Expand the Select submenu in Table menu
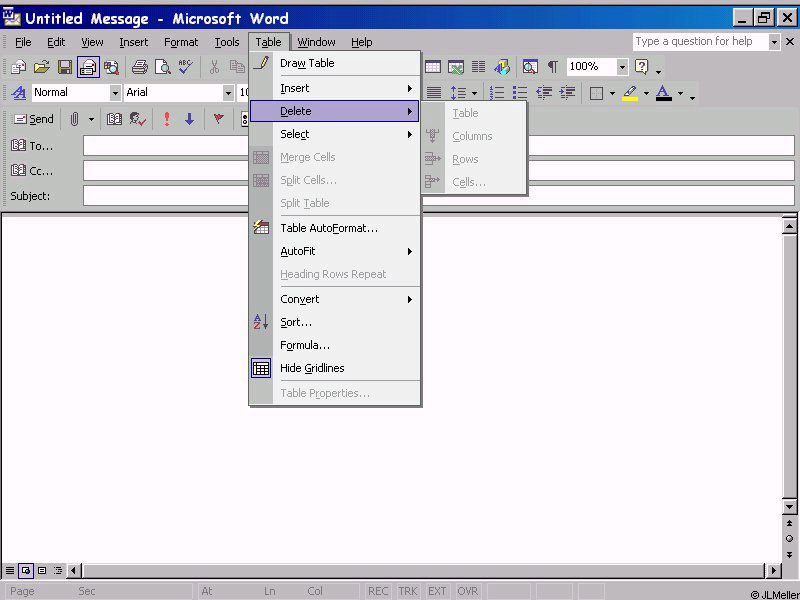 coord(335,134)
